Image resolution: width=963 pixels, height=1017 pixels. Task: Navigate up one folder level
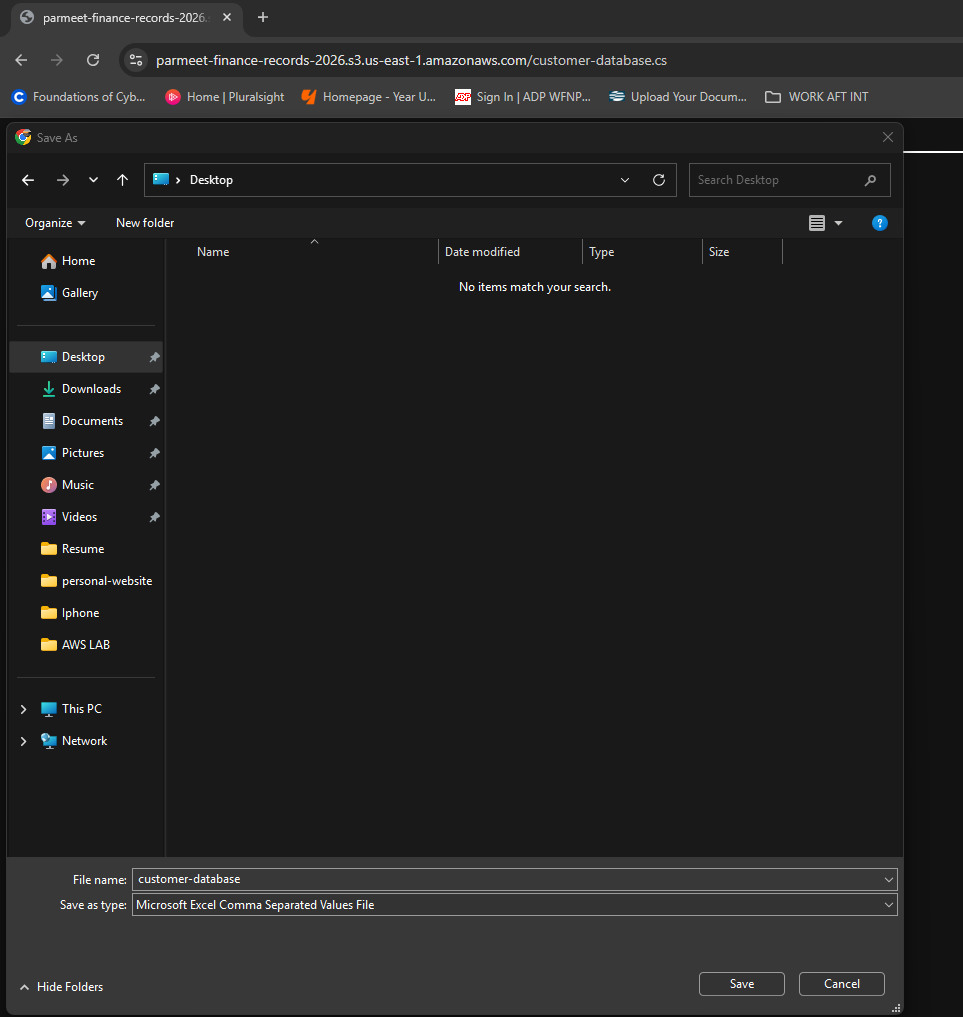click(121, 180)
